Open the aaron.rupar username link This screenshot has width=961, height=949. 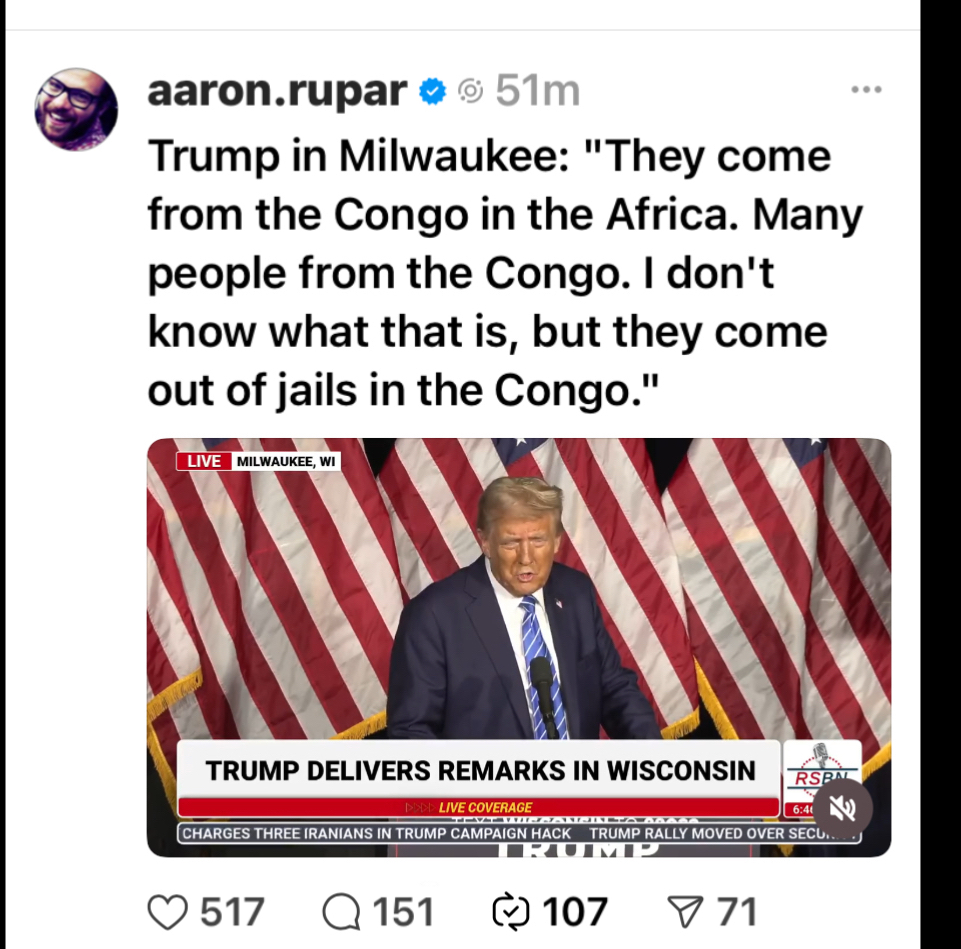tap(277, 91)
